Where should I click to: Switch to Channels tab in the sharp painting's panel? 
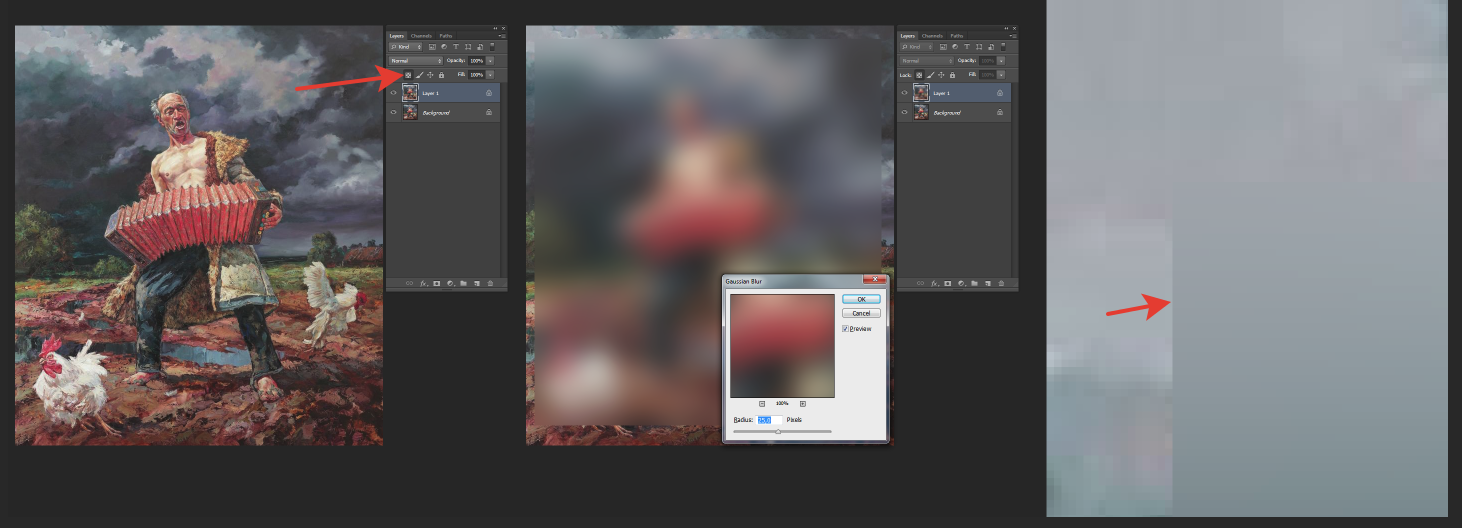[421, 36]
